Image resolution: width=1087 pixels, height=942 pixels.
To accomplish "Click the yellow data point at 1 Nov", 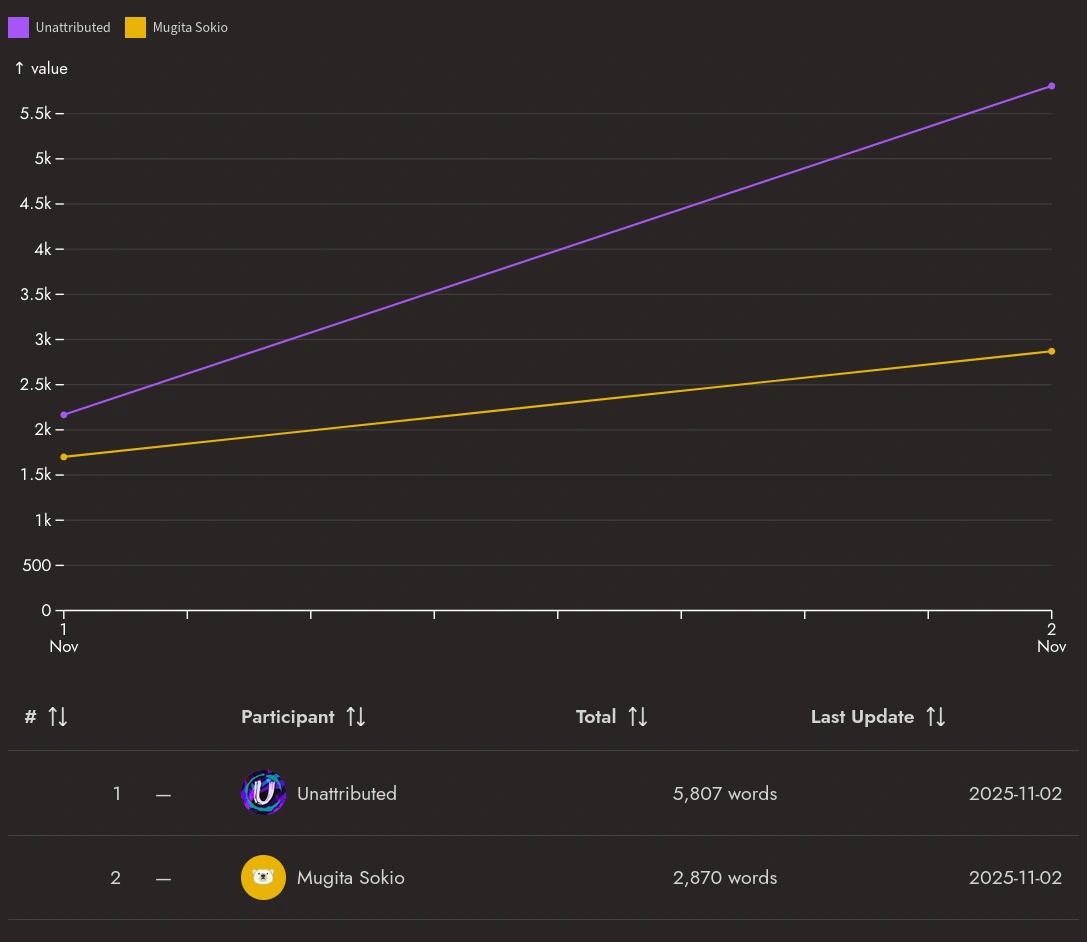I will click(64, 456).
